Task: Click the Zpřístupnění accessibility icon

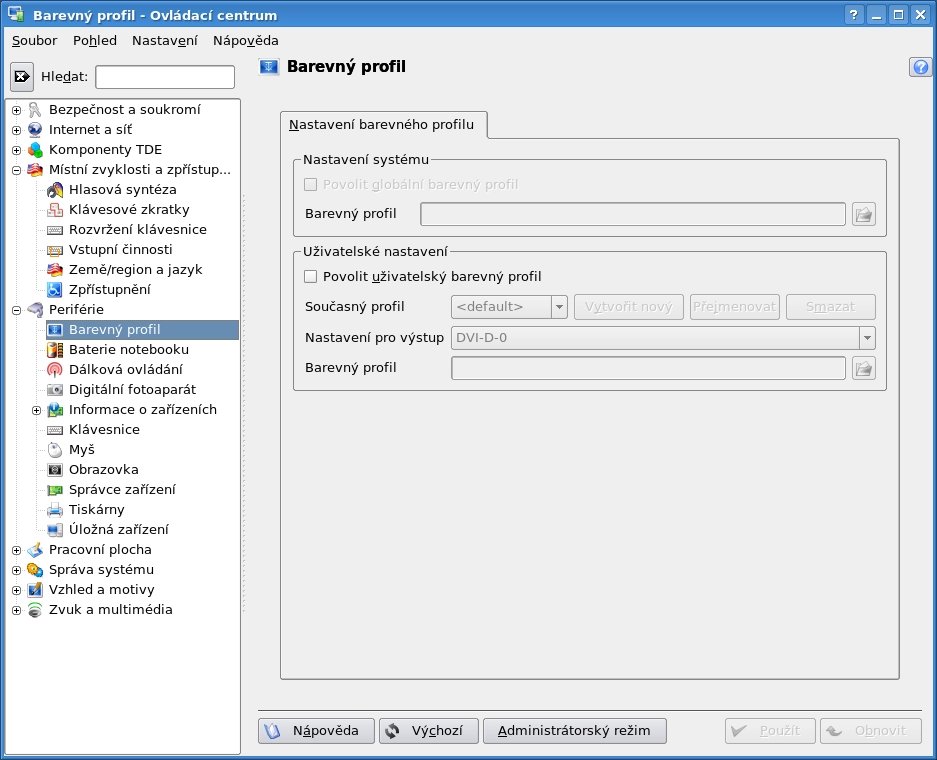Action: point(55,290)
